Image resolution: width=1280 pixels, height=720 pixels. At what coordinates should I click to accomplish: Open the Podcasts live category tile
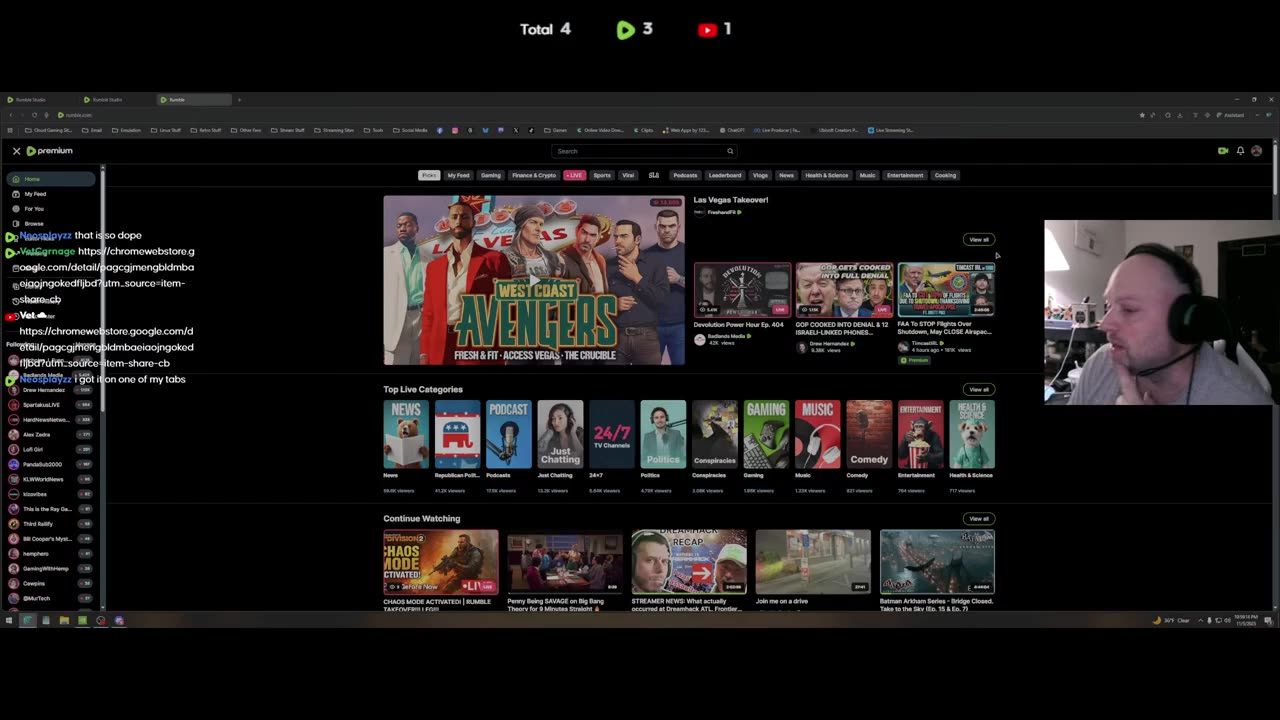[x=509, y=434]
